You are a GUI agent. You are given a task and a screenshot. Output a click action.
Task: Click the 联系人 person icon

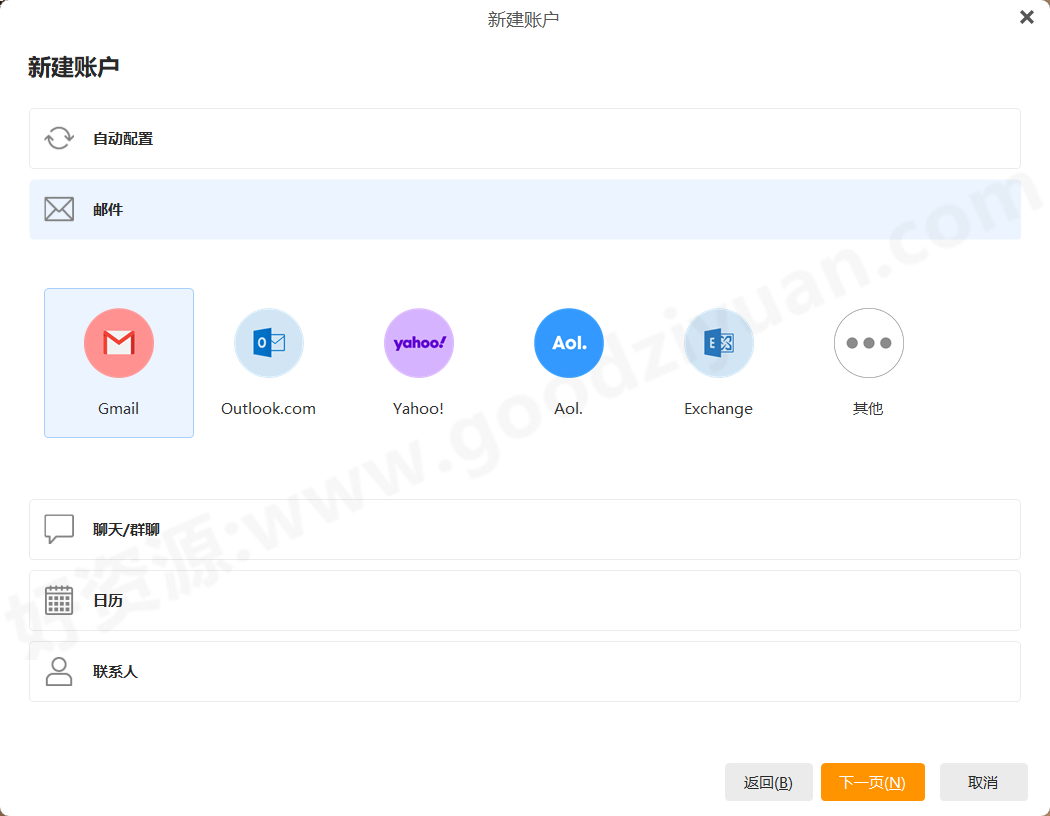click(x=59, y=671)
